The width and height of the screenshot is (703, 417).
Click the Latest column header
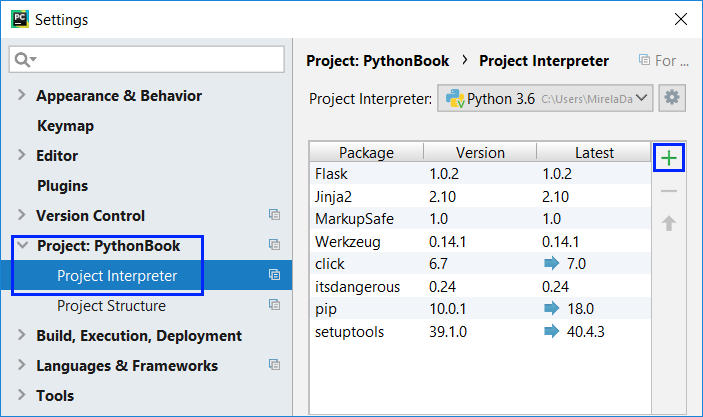tap(594, 152)
